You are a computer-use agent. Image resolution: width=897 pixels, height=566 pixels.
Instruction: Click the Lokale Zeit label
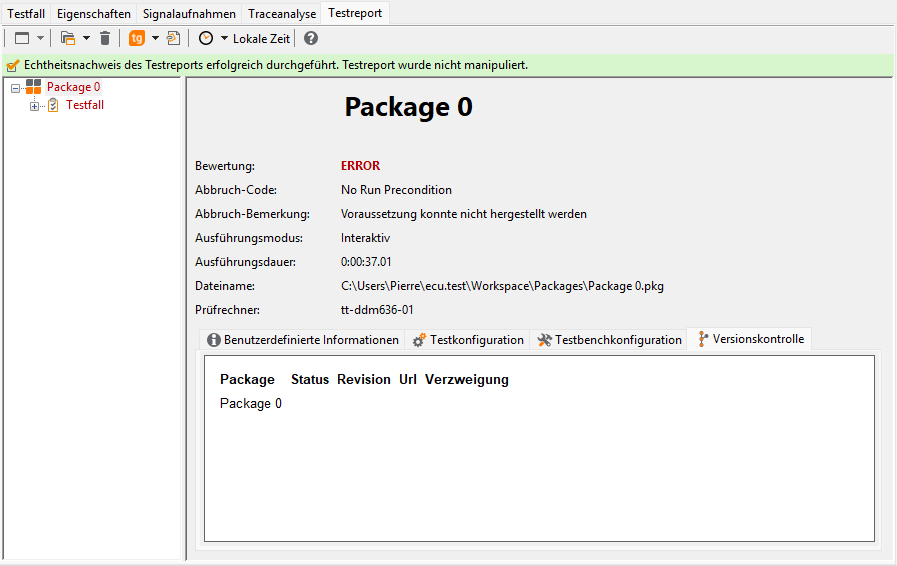click(261, 39)
